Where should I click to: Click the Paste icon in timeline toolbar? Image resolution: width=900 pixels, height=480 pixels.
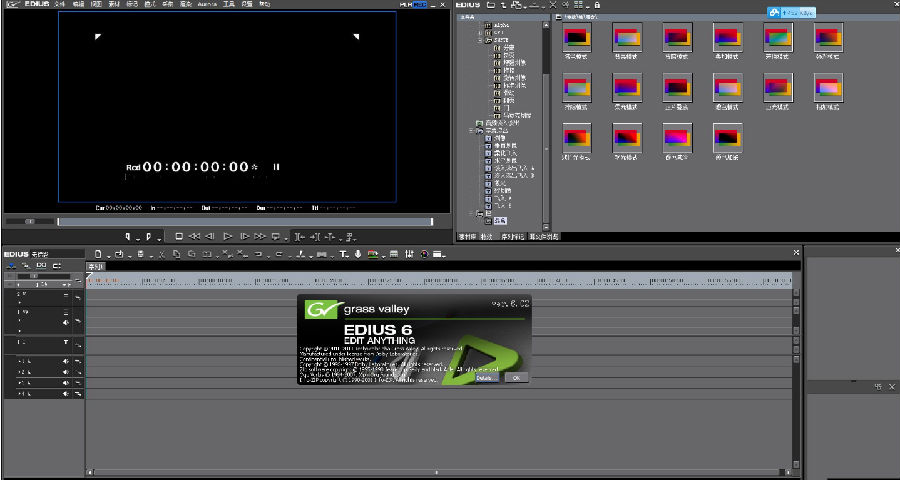[192, 254]
